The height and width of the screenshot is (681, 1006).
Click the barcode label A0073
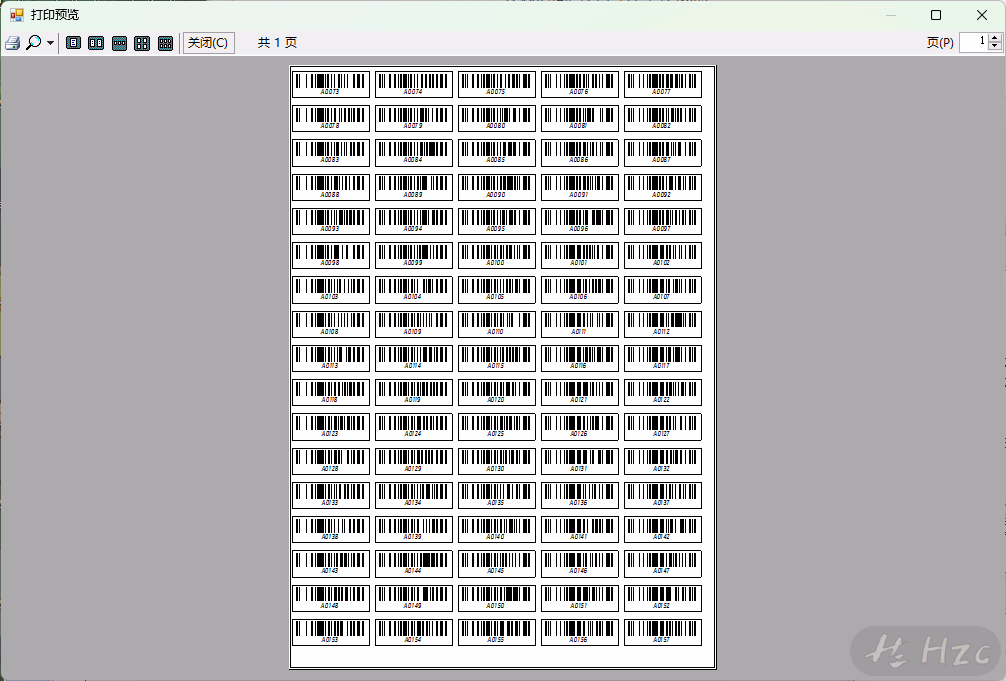tap(331, 84)
